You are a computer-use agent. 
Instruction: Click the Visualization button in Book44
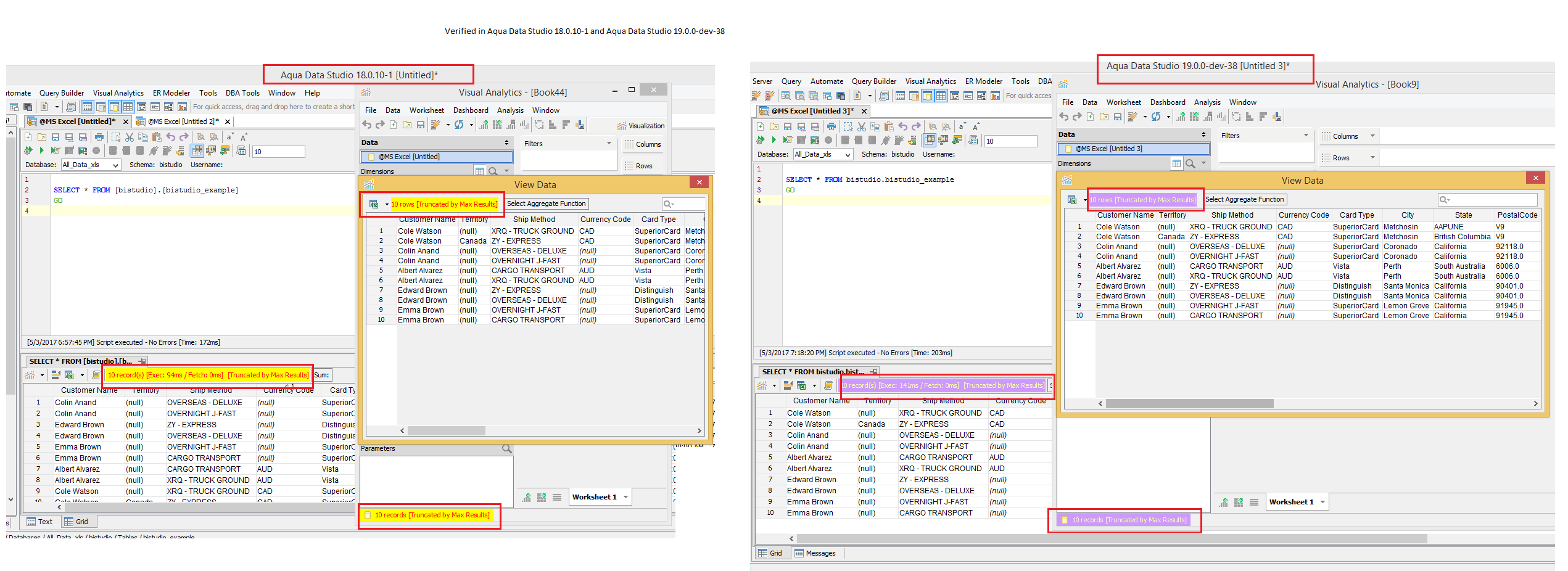[641, 126]
